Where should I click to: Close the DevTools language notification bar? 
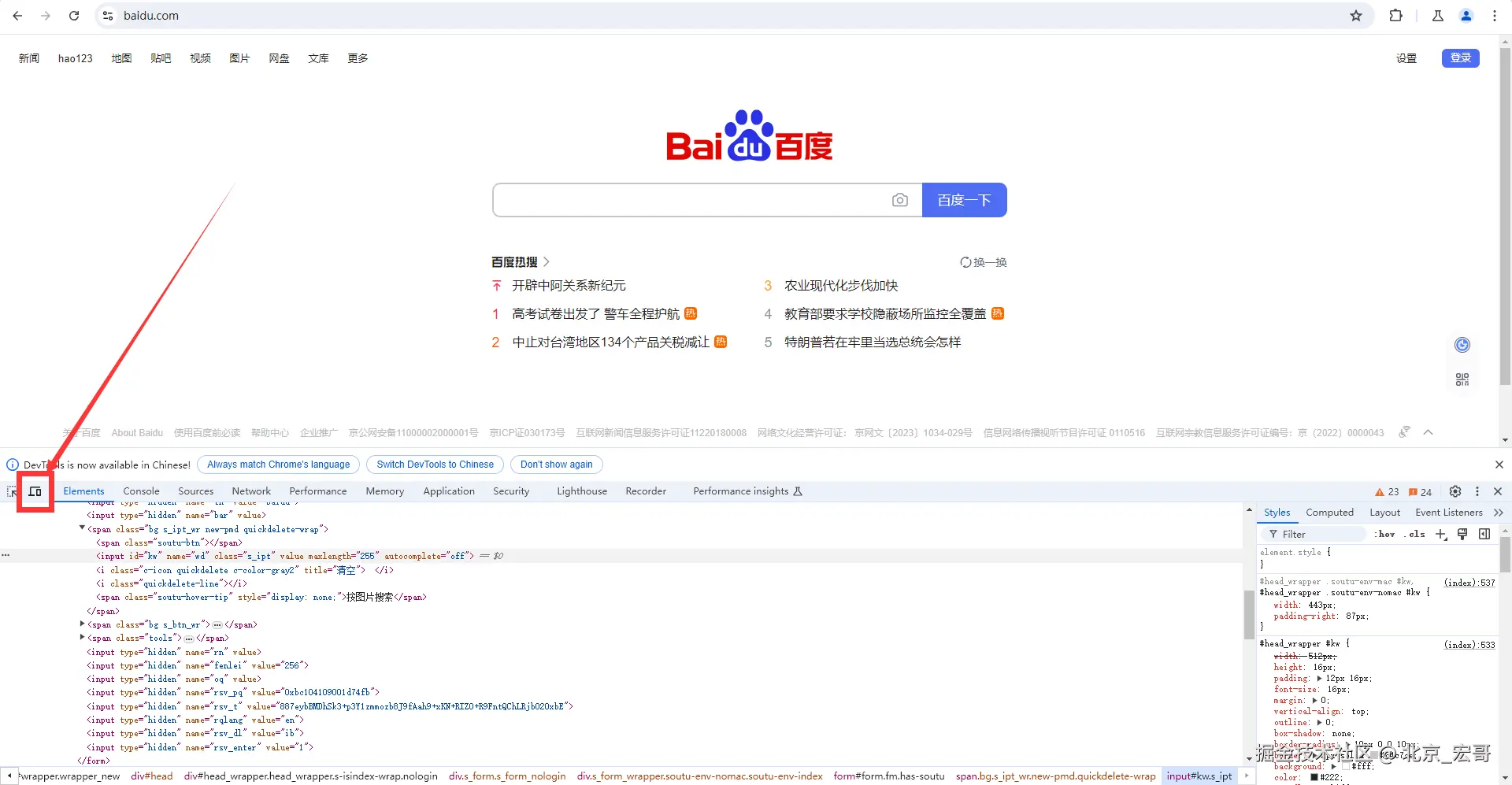coord(1499,465)
